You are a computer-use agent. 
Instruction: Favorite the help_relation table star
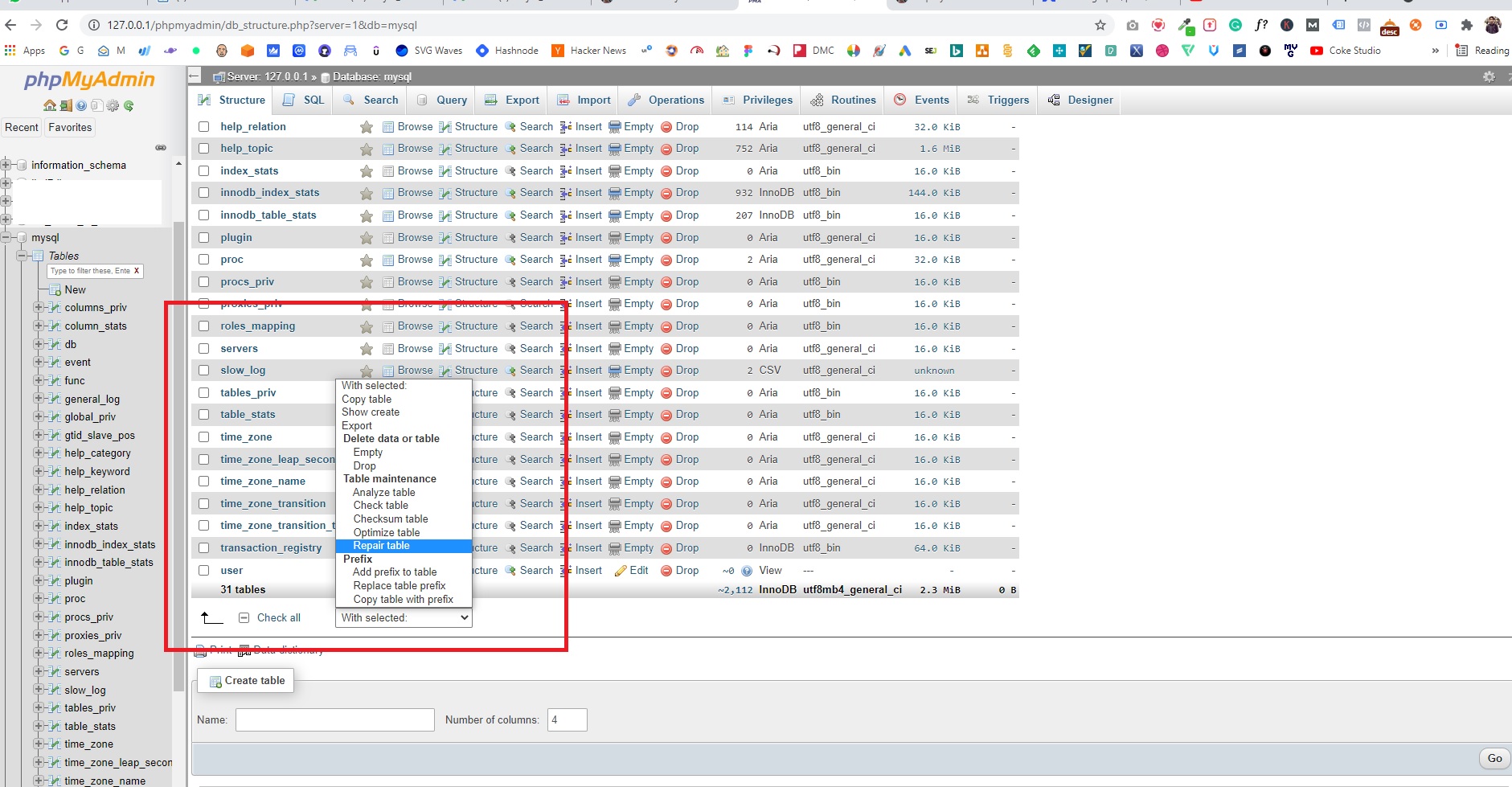(367, 127)
